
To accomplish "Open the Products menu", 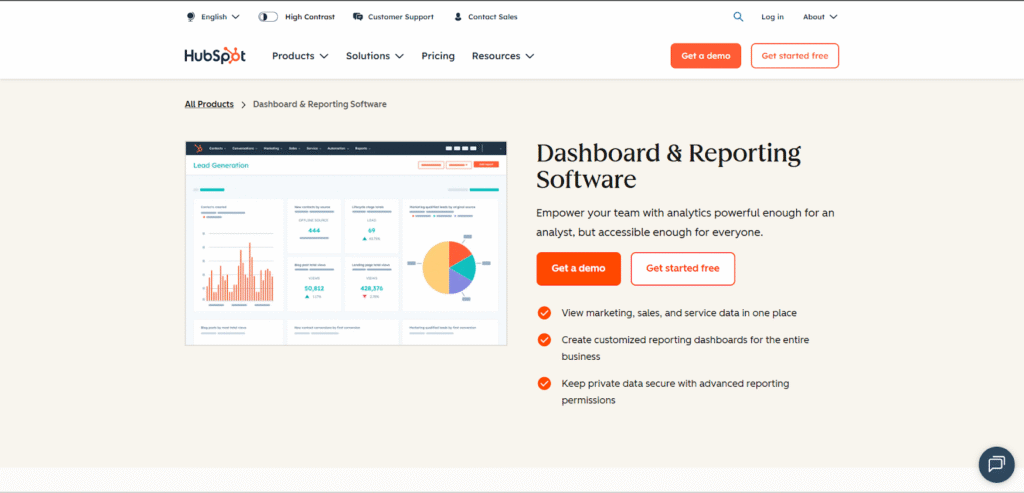I will click(x=300, y=56).
